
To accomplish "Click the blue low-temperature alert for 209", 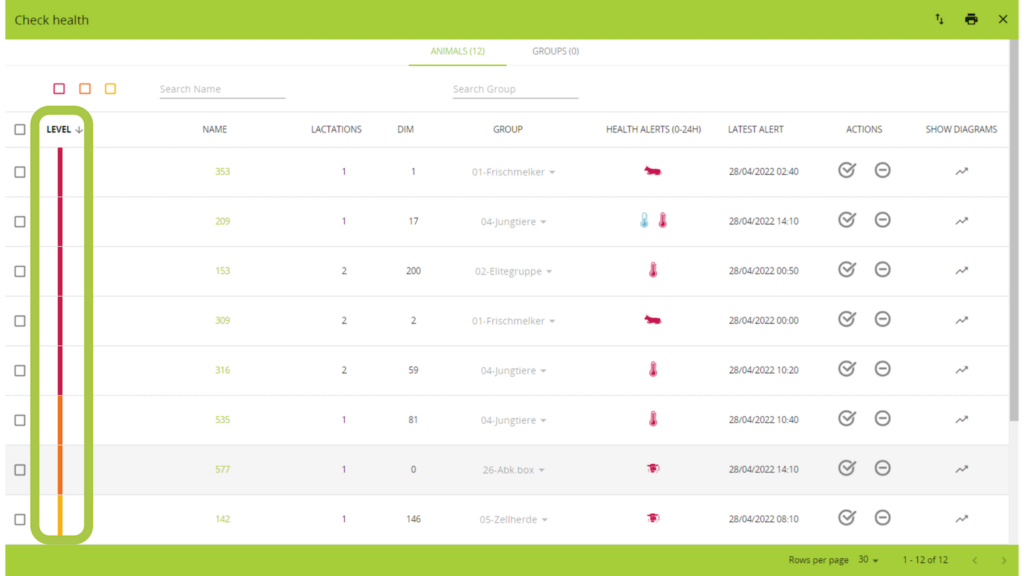I will [x=644, y=221].
